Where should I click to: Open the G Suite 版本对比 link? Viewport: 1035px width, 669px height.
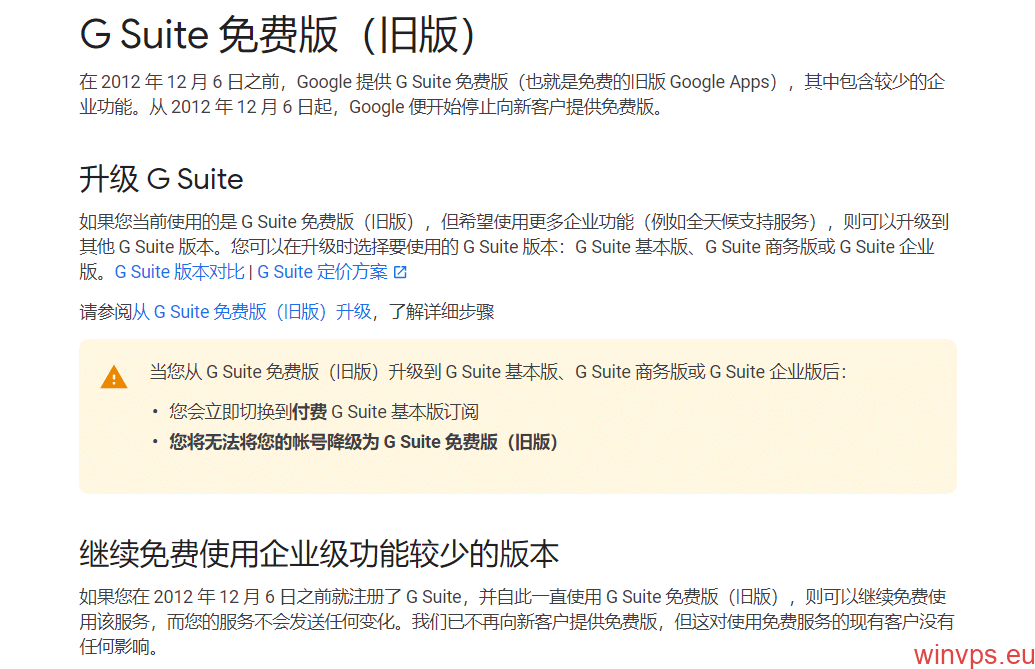pos(179,272)
